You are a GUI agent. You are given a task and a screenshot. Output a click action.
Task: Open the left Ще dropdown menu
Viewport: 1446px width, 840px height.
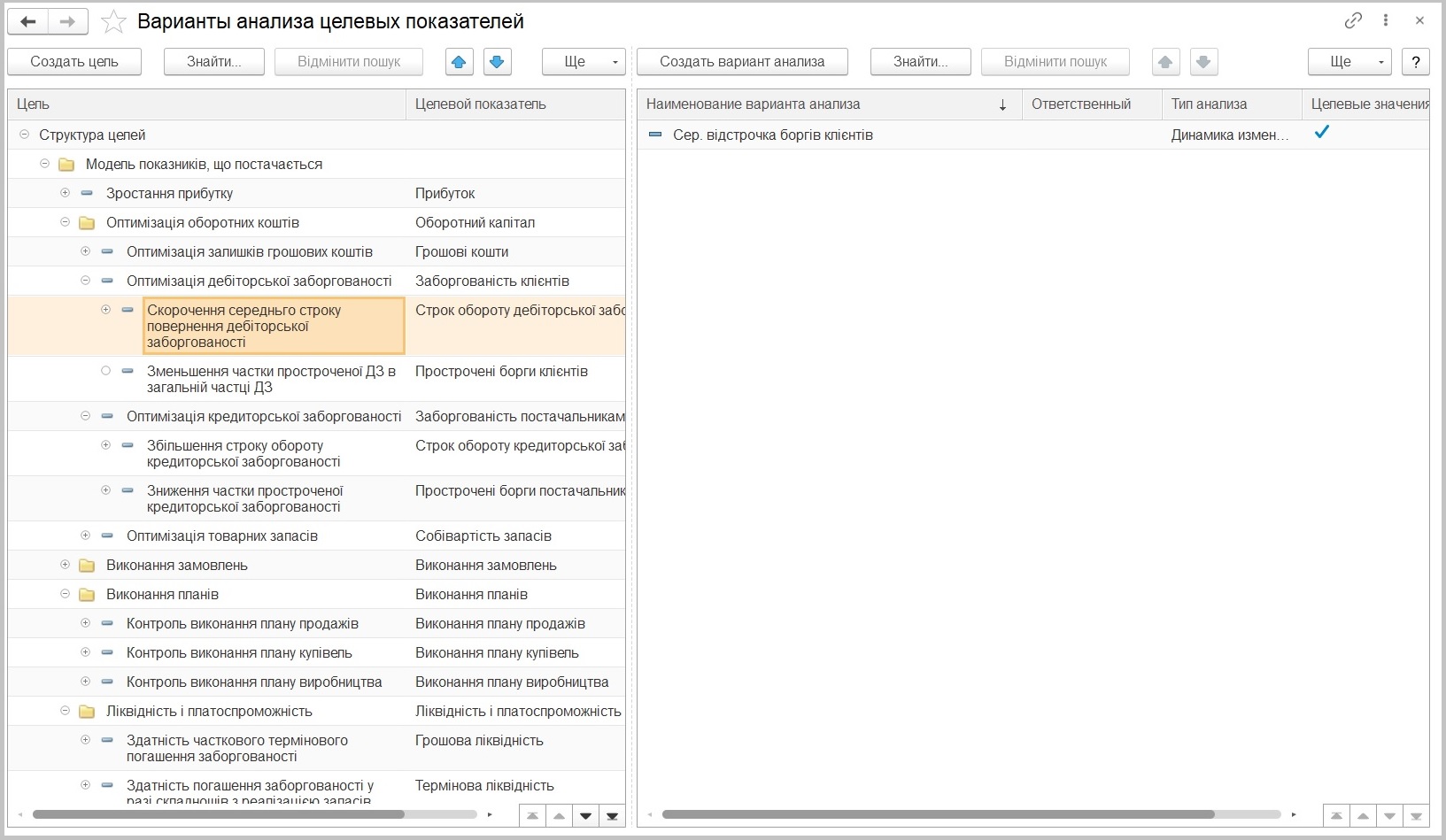tap(584, 62)
